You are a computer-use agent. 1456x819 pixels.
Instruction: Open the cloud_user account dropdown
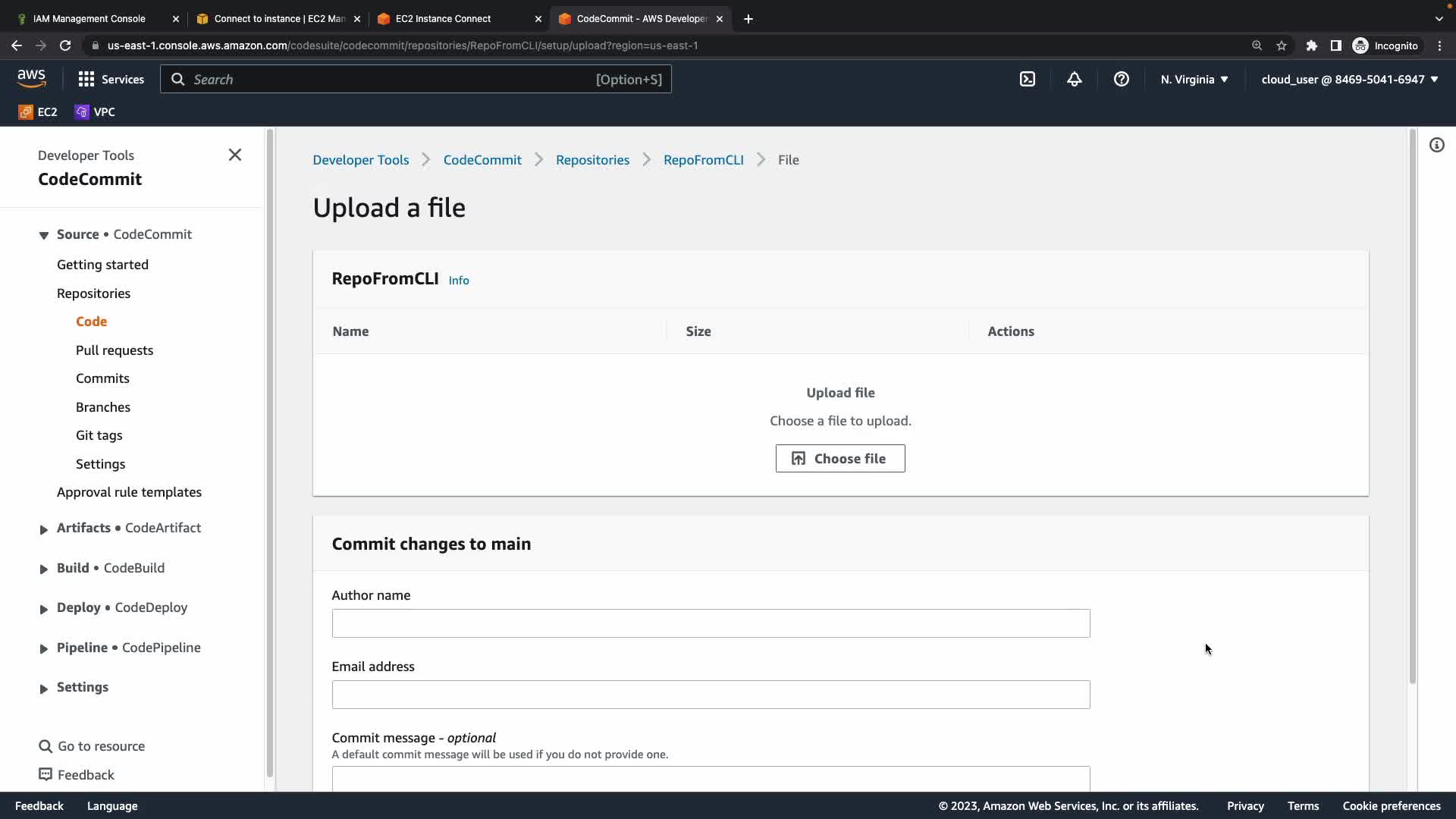click(x=1349, y=79)
